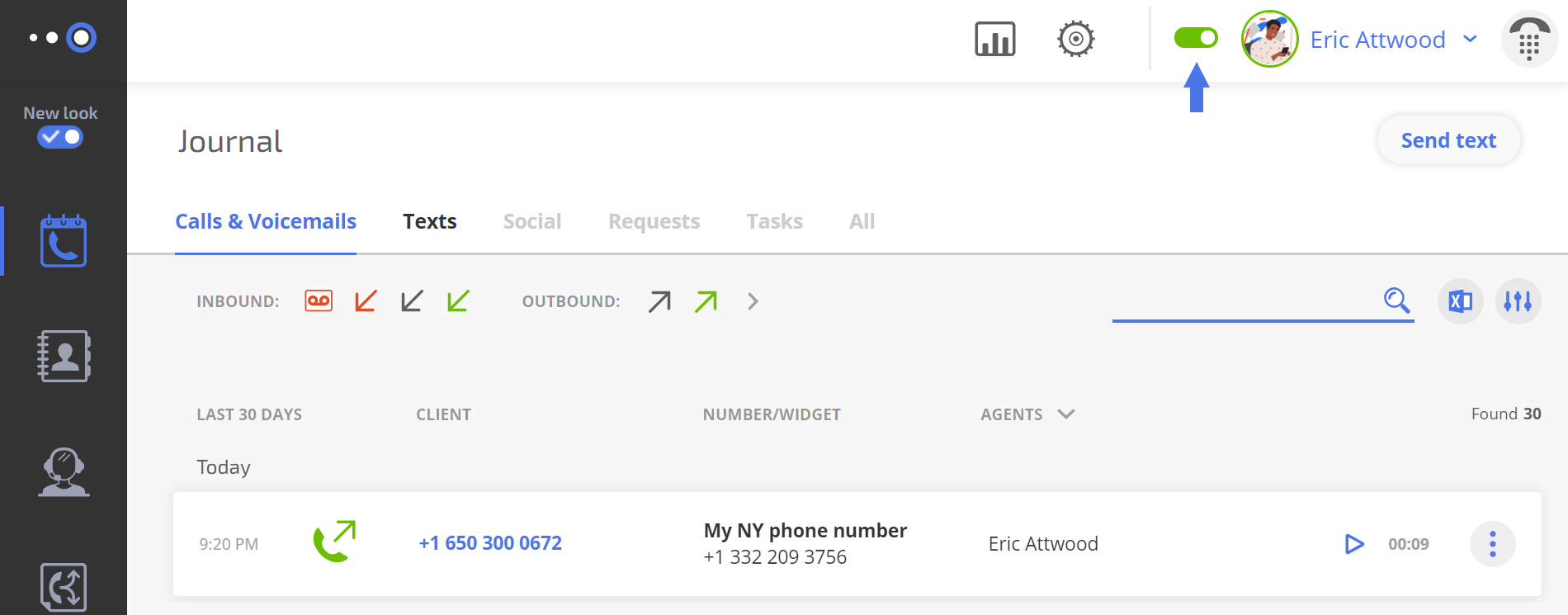The image size is (1568, 615).
Task: Expand the Eric Attwood profile dropdown
Action: click(1470, 39)
